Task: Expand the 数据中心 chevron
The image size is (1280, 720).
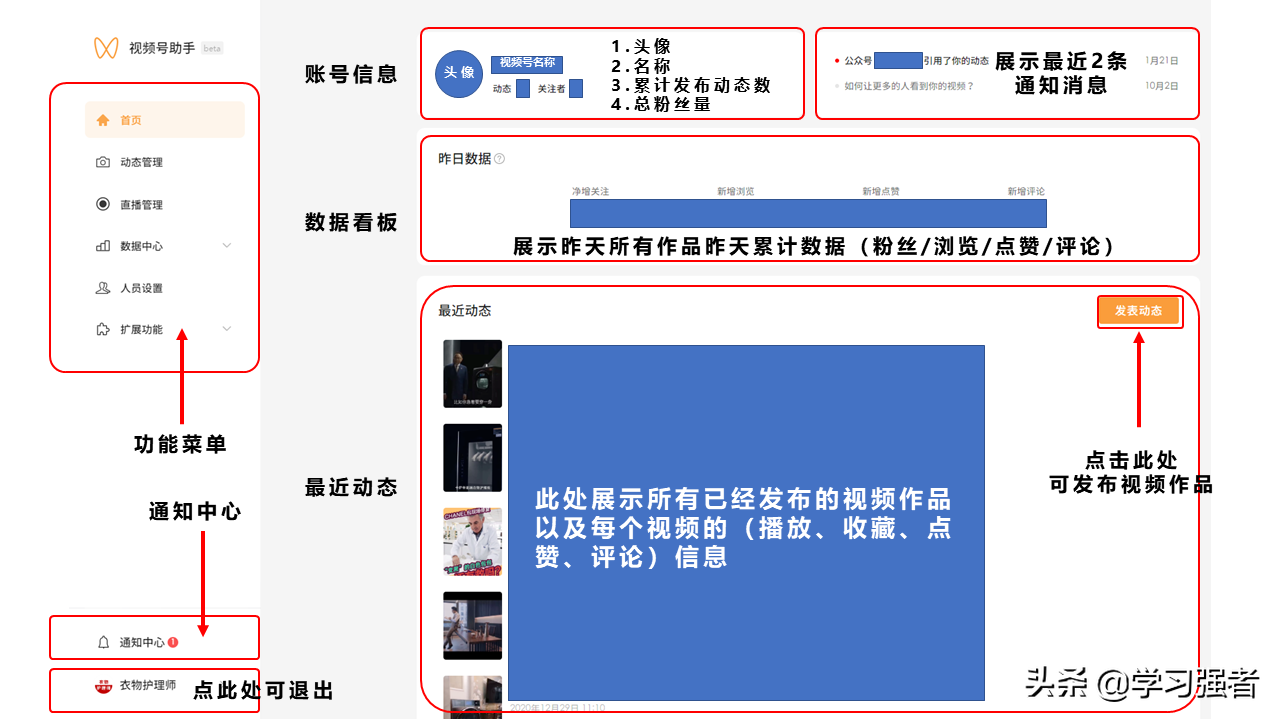Action: point(226,245)
